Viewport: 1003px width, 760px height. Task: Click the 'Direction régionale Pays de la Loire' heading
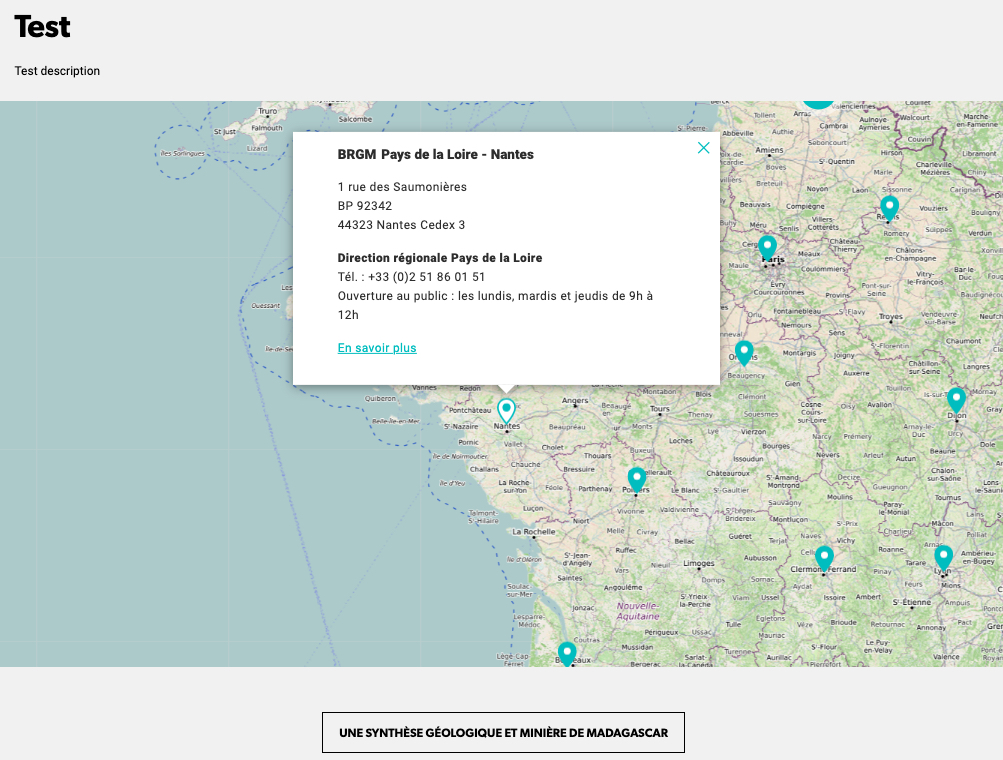tap(440, 258)
